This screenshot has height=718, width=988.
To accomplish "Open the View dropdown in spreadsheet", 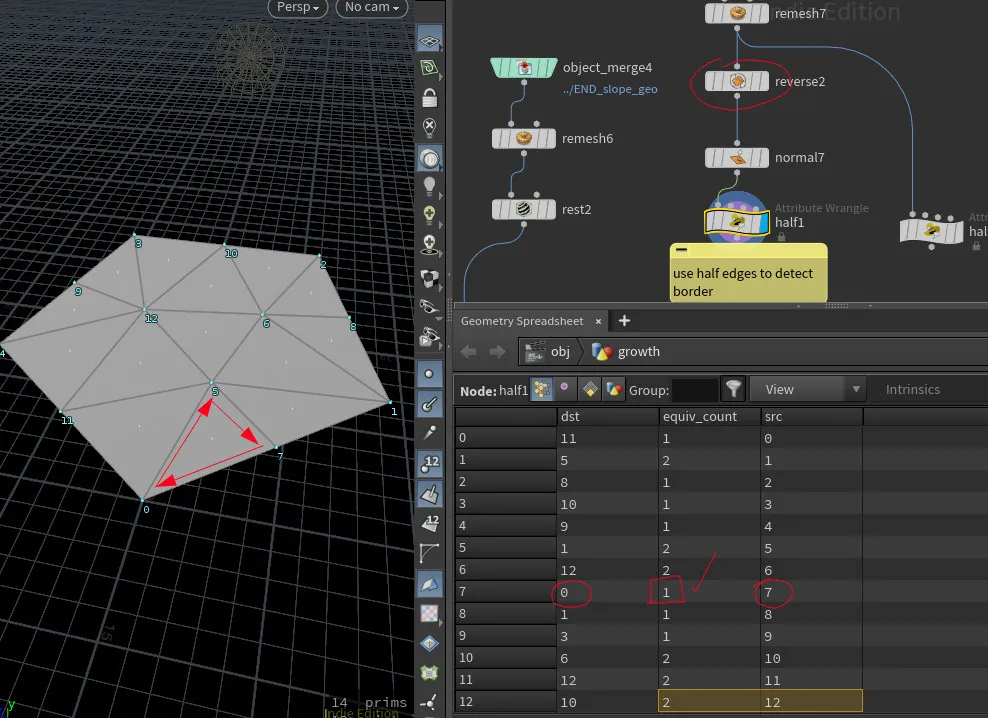I will 808,390.
